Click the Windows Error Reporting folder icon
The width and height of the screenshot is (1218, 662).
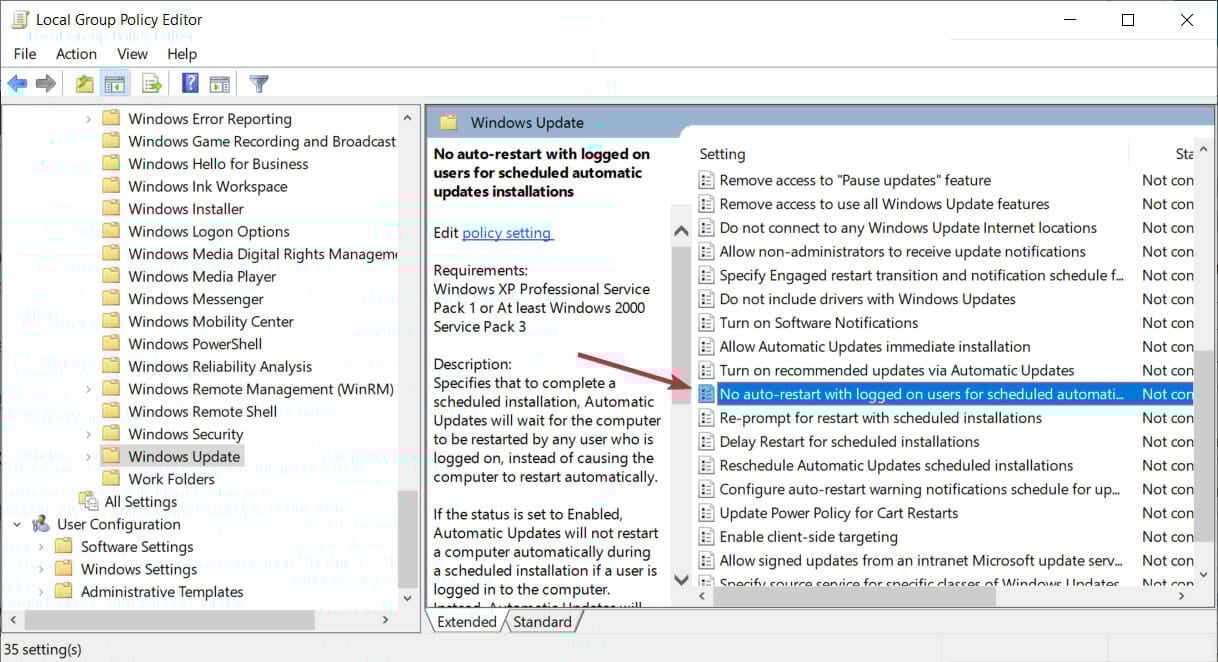(x=111, y=118)
